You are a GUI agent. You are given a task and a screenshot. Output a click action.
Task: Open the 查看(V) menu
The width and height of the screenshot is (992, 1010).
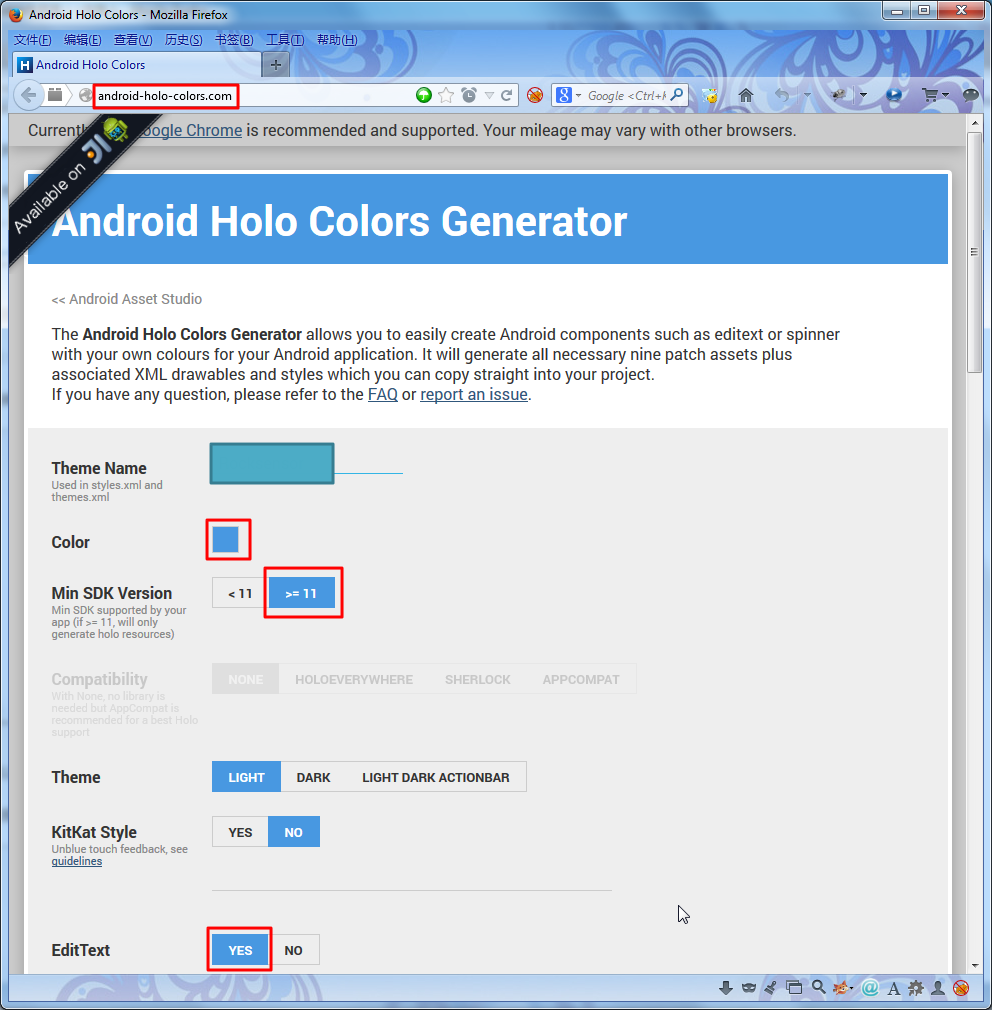[133, 40]
